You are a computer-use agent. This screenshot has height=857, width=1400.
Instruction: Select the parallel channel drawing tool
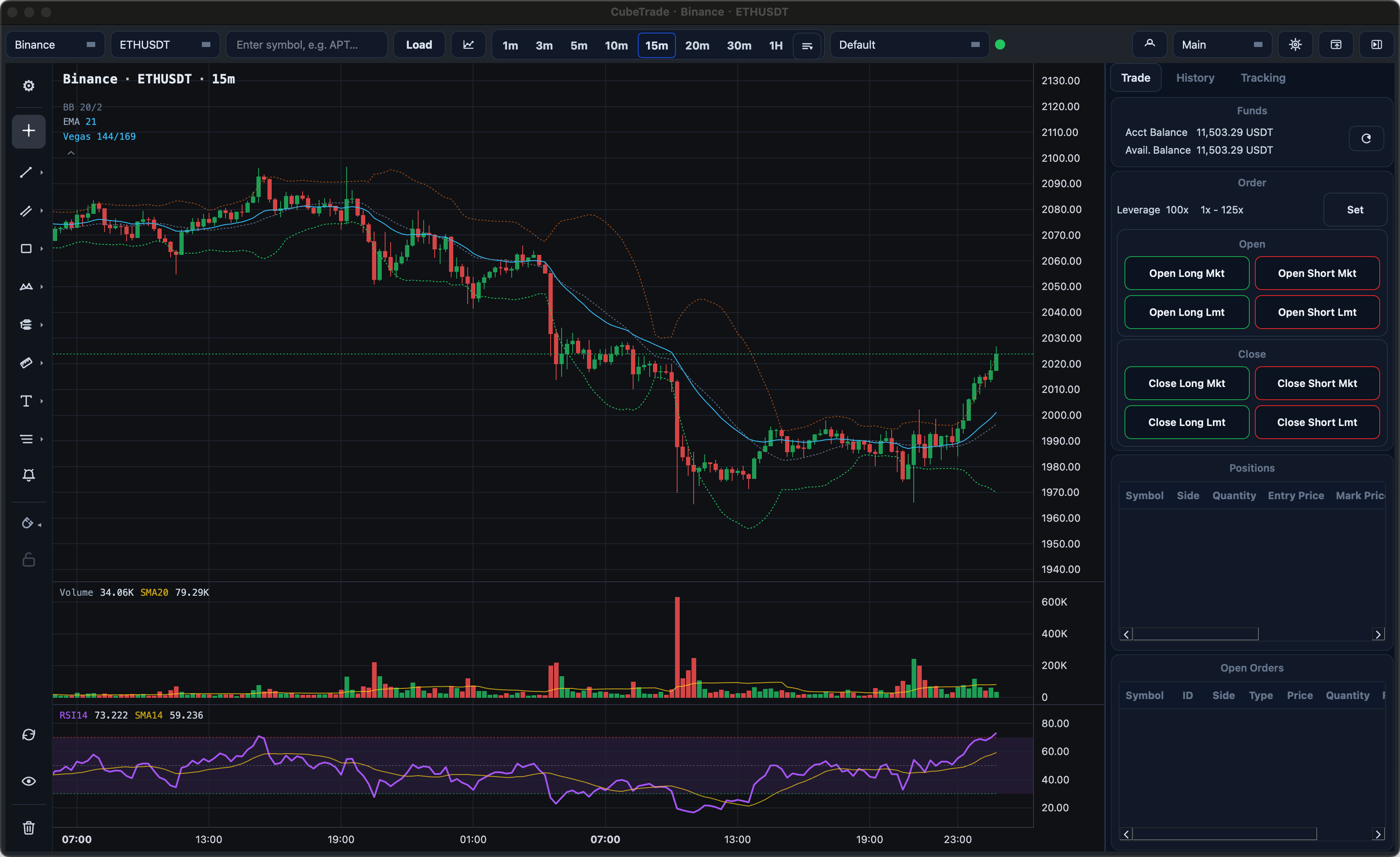[x=26, y=211]
